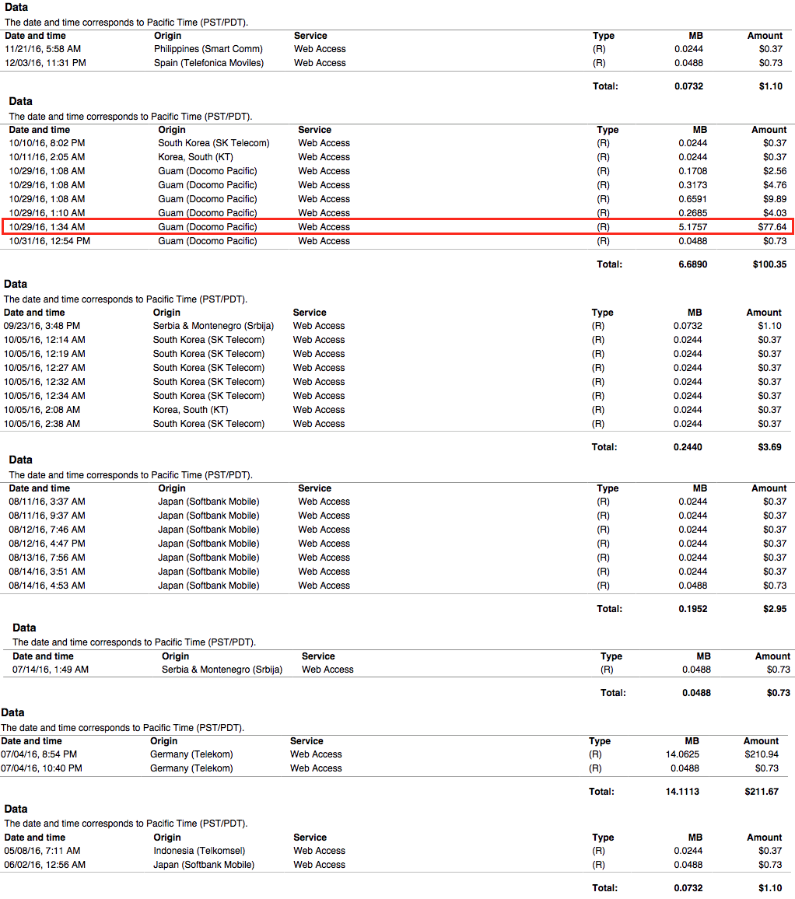
Task: Select 'Philippines (Smart Comm)' origin cell
Action: click(208, 49)
